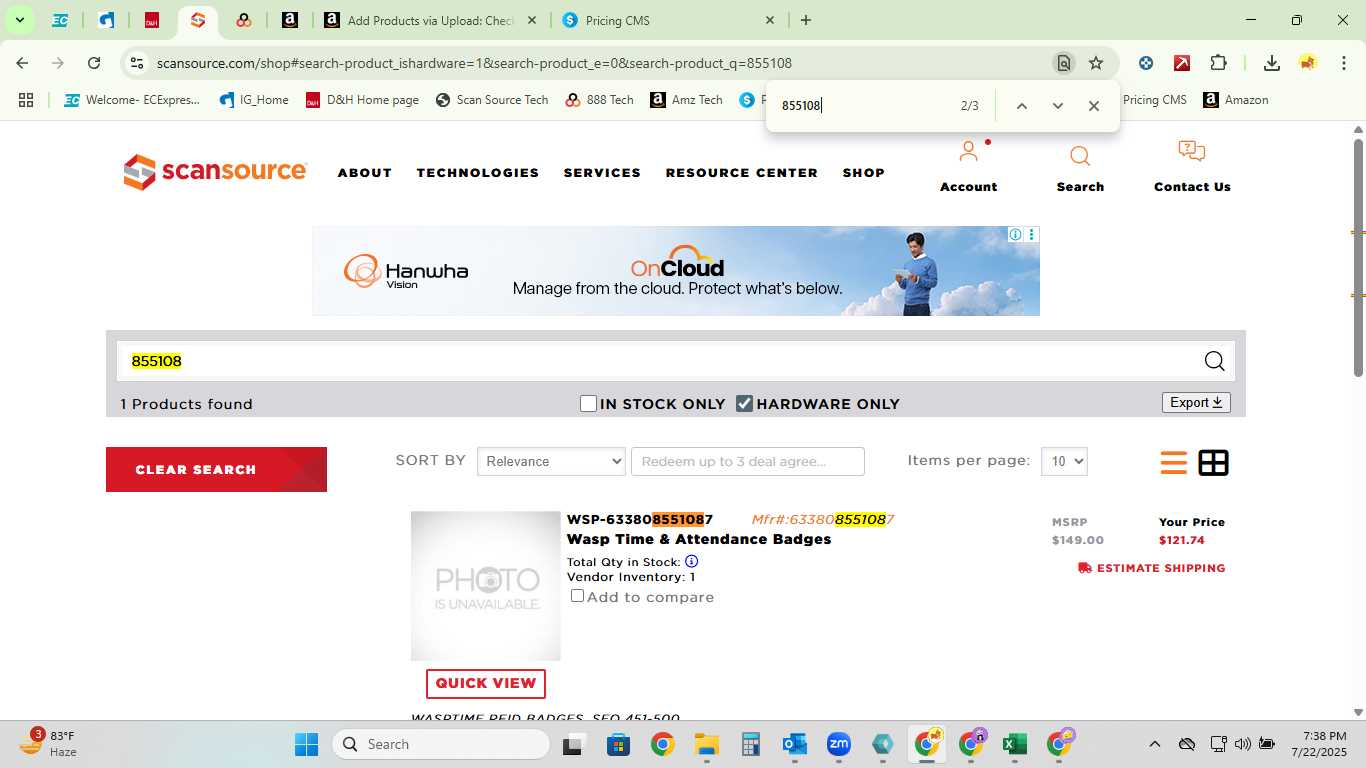Open the bookmarks apps grid icon
Viewport: 1366px width, 768px height.
tap(26, 100)
